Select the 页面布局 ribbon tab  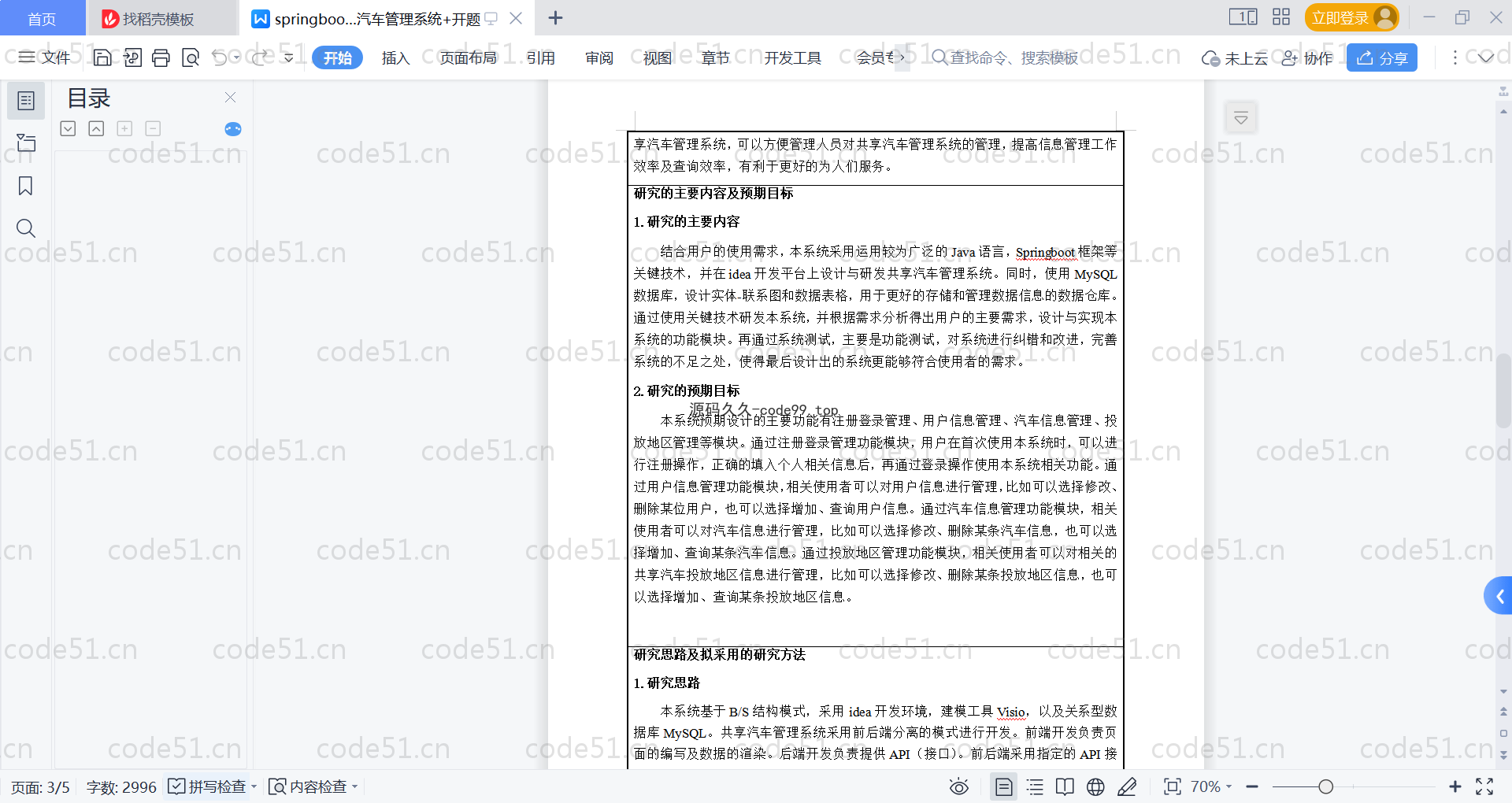[468, 57]
